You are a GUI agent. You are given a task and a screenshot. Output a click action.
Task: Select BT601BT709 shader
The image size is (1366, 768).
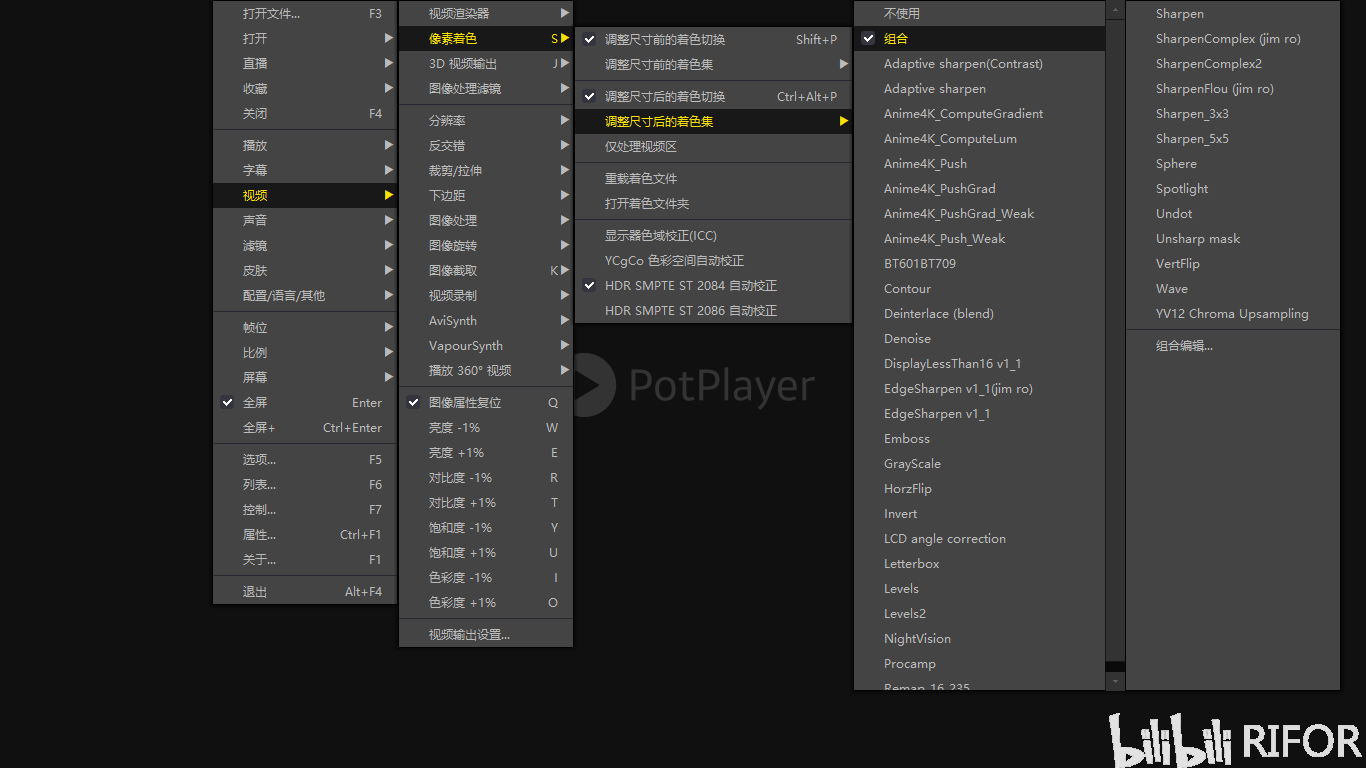tap(980, 263)
